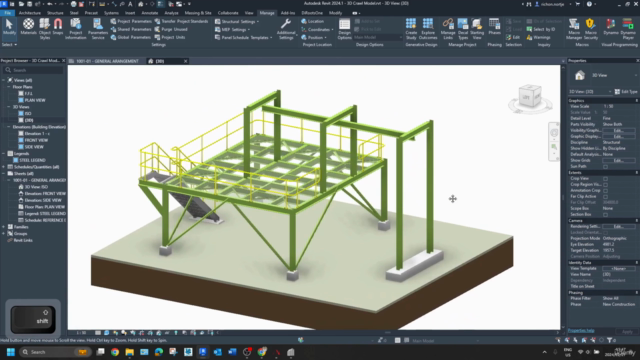Screen dimensions: 640x360
Task: Open the Materials tool
Action: point(28,28)
